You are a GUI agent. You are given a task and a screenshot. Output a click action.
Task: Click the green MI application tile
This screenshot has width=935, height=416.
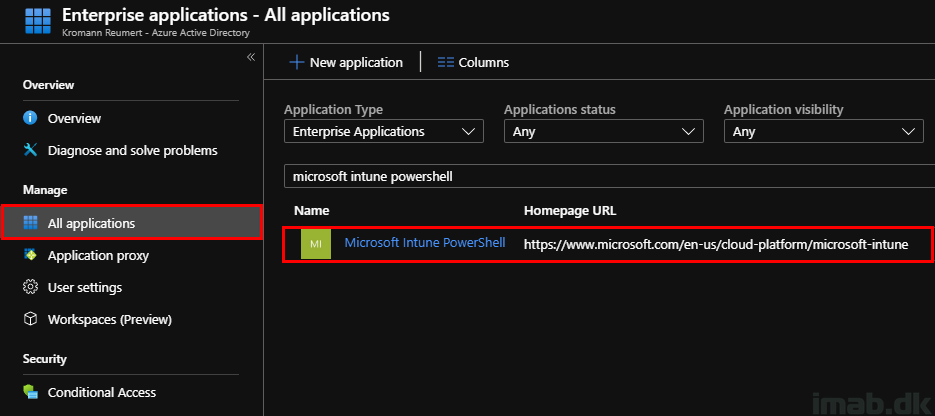point(315,244)
